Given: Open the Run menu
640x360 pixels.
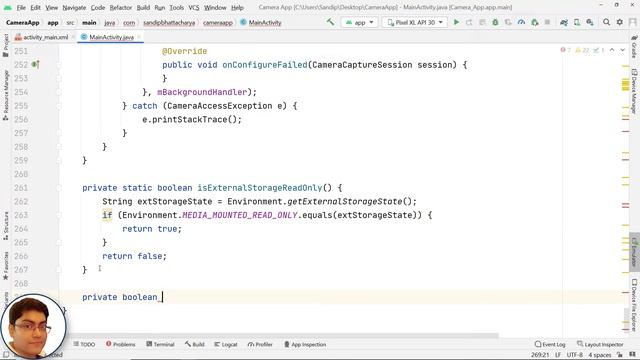Looking at the screenshot, I should pyautogui.click(x=160, y=7).
